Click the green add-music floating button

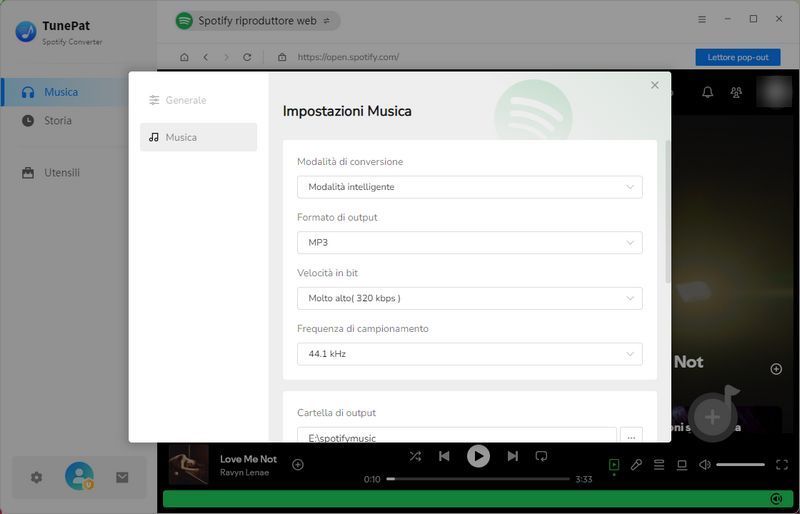713,417
